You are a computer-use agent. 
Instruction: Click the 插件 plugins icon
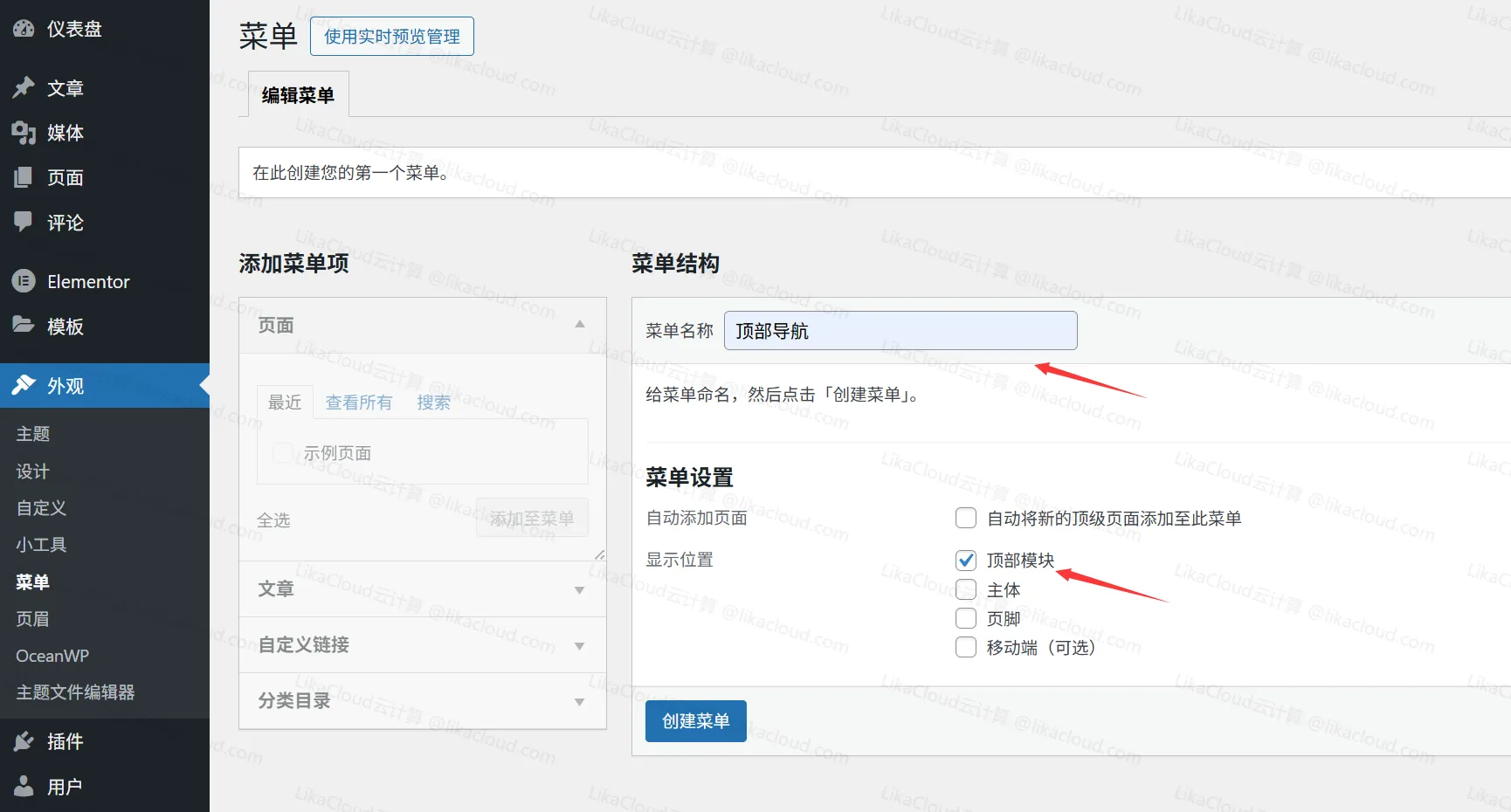(x=24, y=740)
